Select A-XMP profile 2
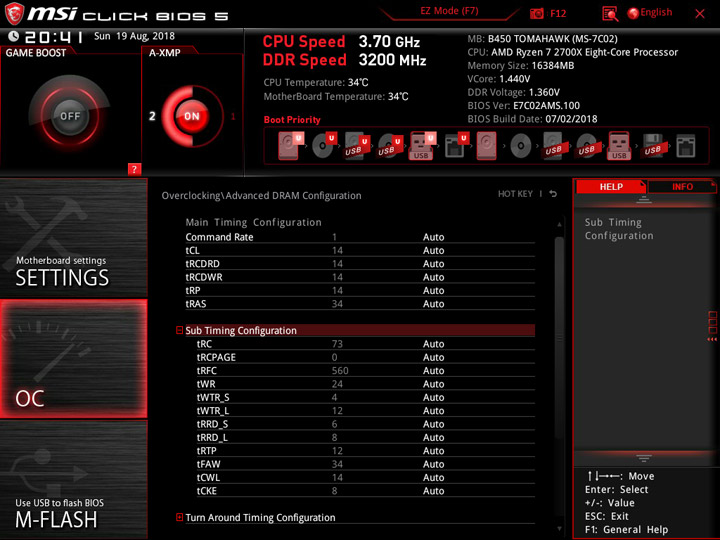 152,116
